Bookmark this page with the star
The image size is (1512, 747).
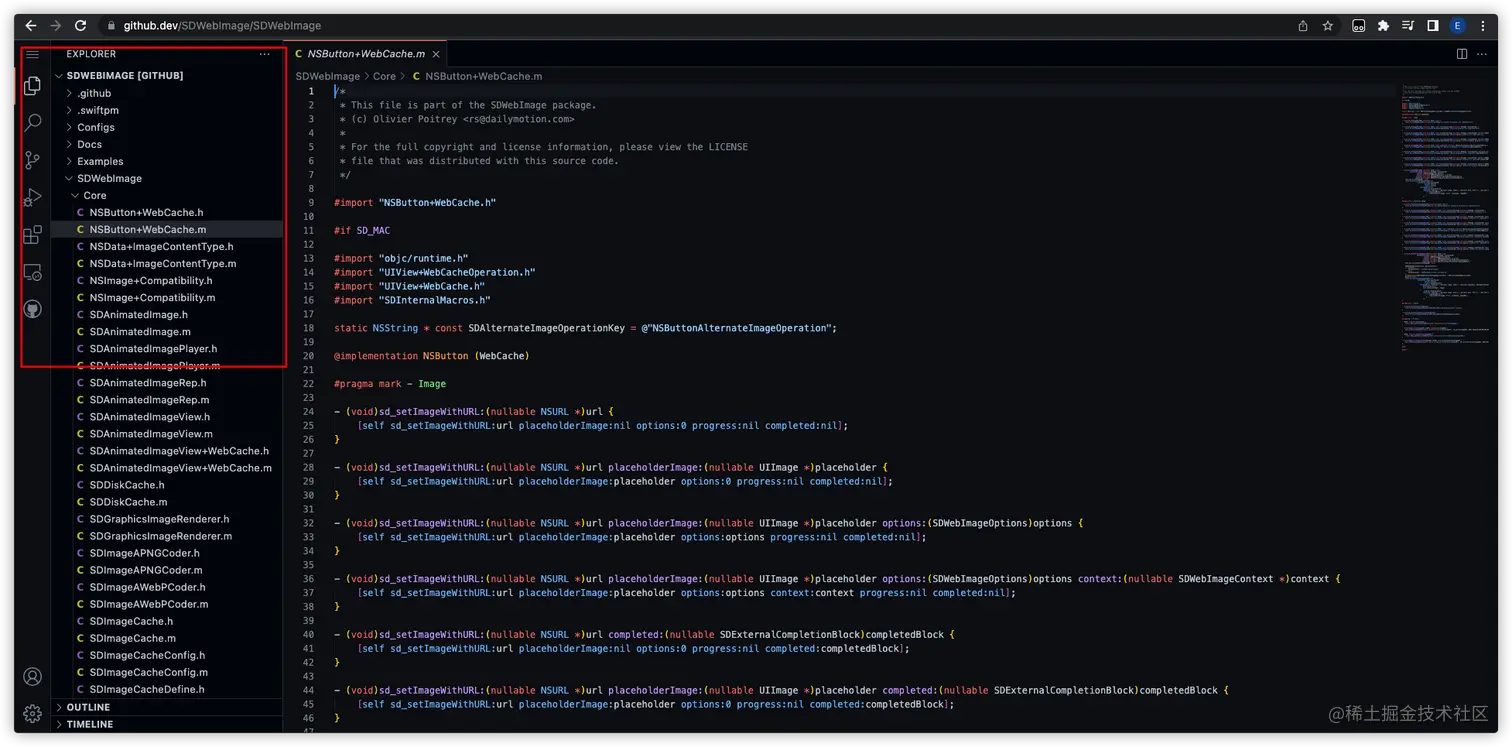[1328, 26]
